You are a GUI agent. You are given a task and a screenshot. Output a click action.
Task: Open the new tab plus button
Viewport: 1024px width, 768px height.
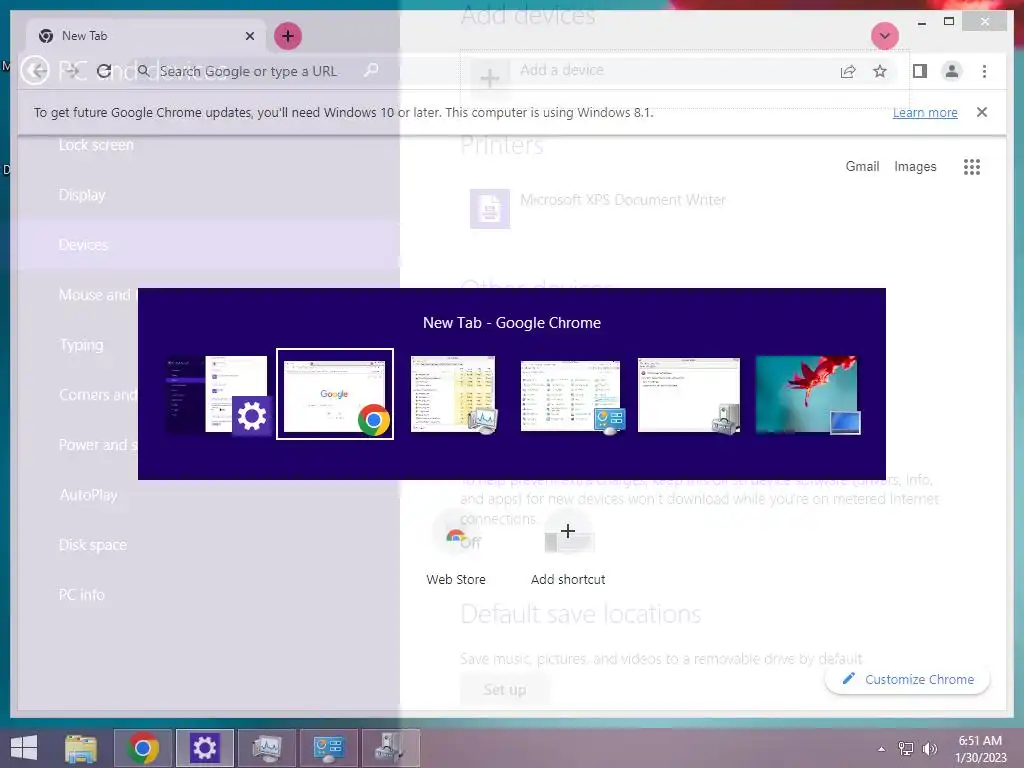(x=288, y=36)
